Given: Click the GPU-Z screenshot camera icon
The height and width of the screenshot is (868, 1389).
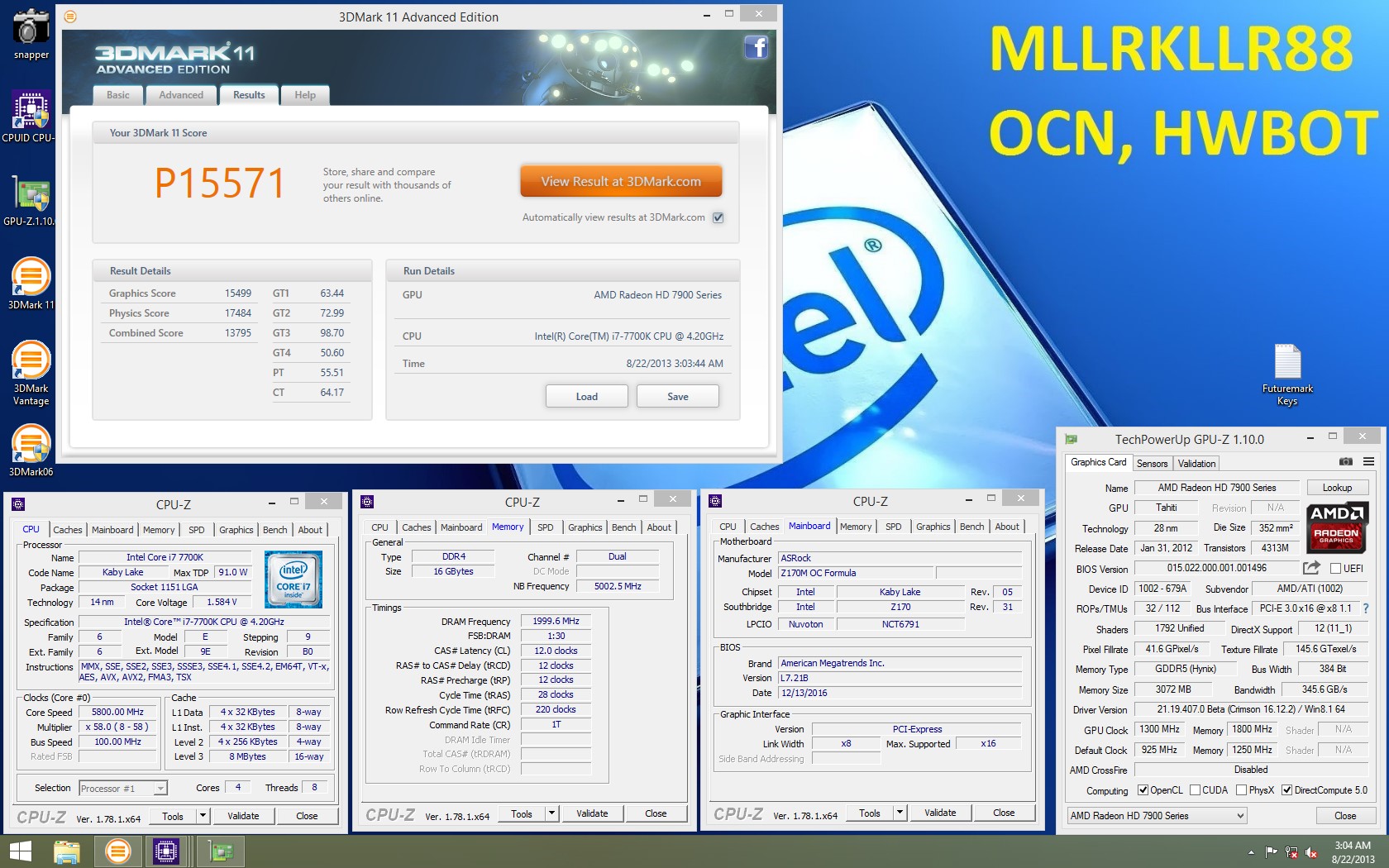Looking at the screenshot, I should tap(1346, 461).
